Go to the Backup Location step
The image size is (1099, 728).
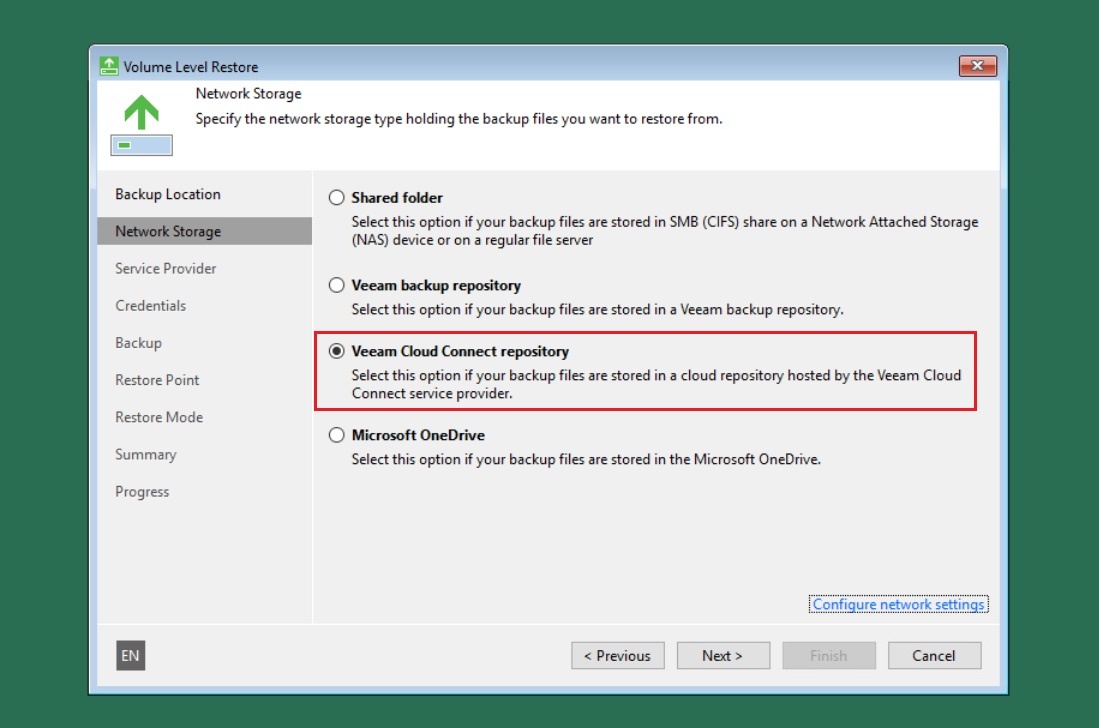[x=168, y=194]
